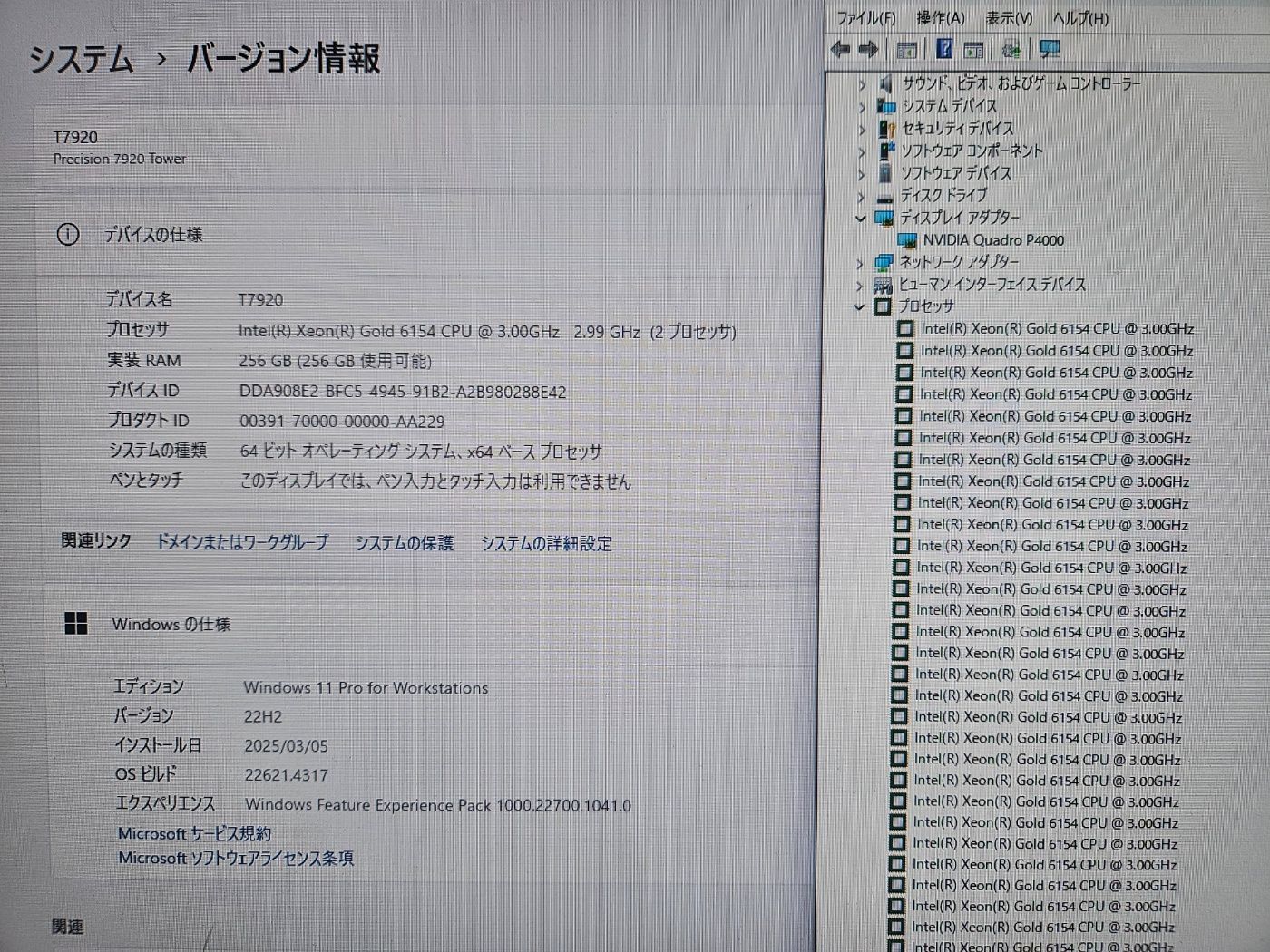1270x952 pixels.
Task: Select the ネットワーク アダプター icon
Action: coord(884,262)
